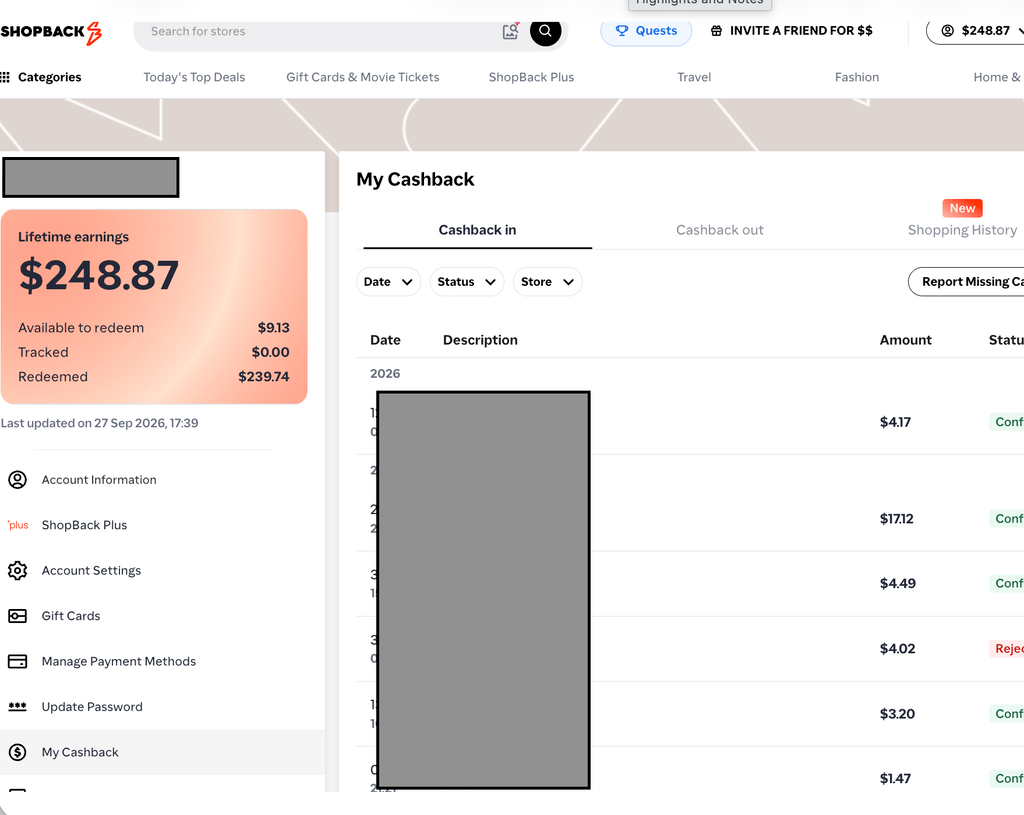Click the Report Missing Cashback button
Screen dimensions: 1024x815
[x=966, y=282]
